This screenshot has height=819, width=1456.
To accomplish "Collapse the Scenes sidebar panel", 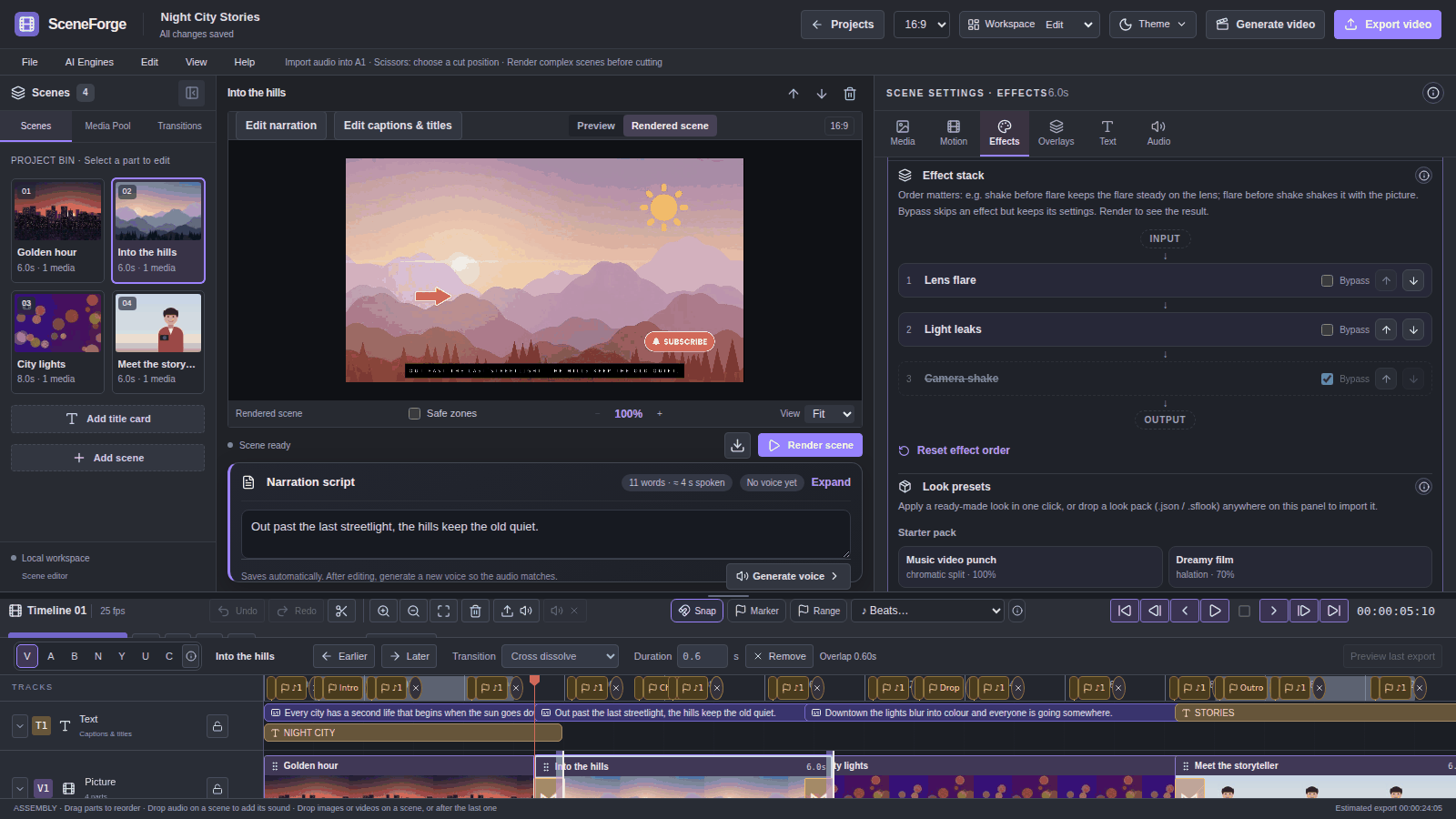I will point(192,93).
